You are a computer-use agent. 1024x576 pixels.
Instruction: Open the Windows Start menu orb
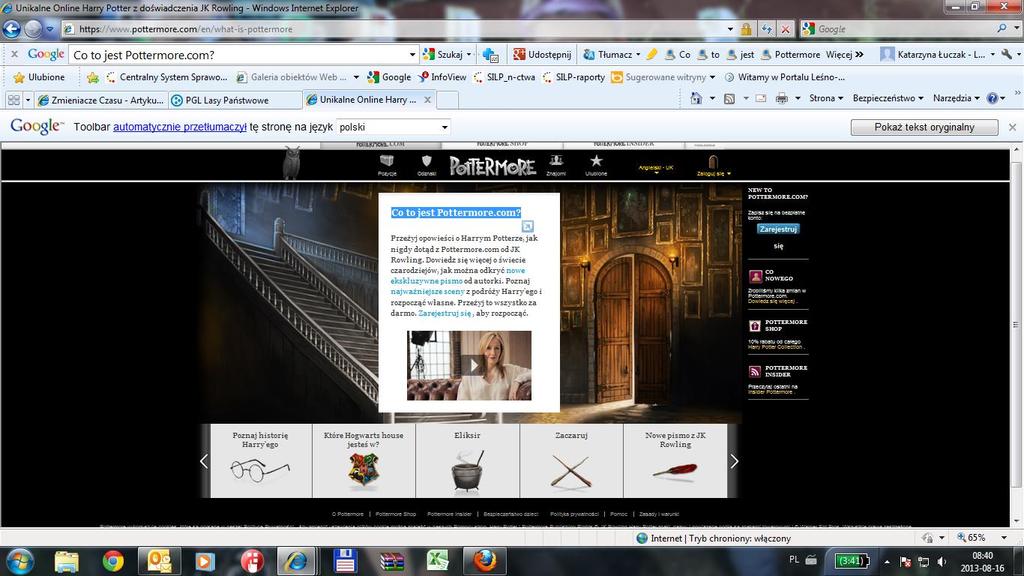tap(19, 562)
